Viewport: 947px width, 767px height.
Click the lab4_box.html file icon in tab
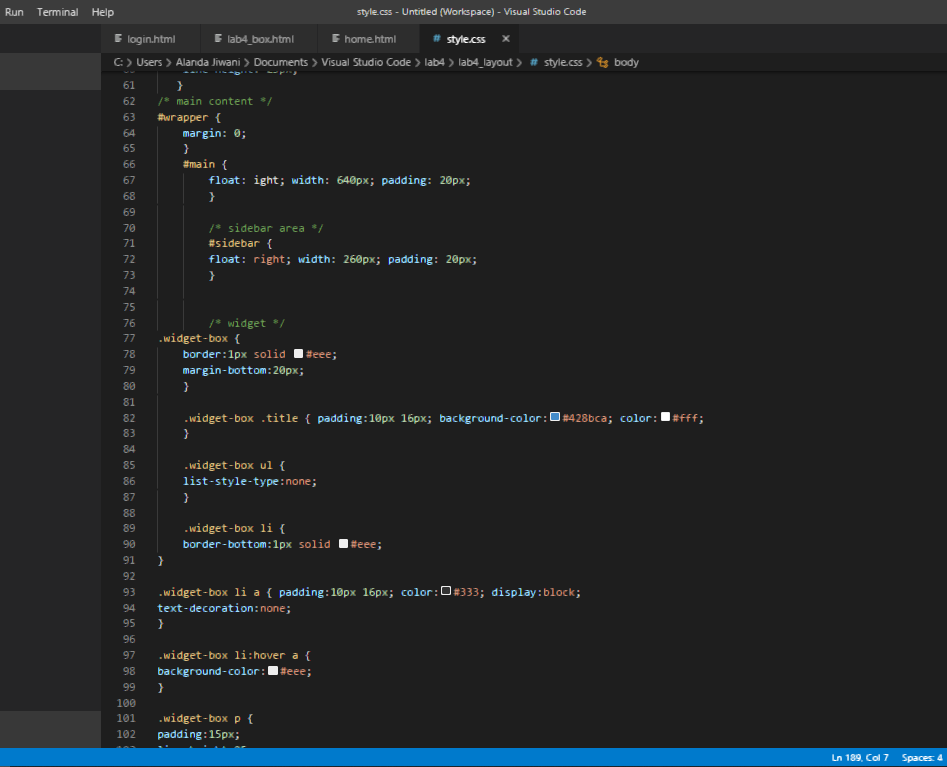click(x=218, y=39)
